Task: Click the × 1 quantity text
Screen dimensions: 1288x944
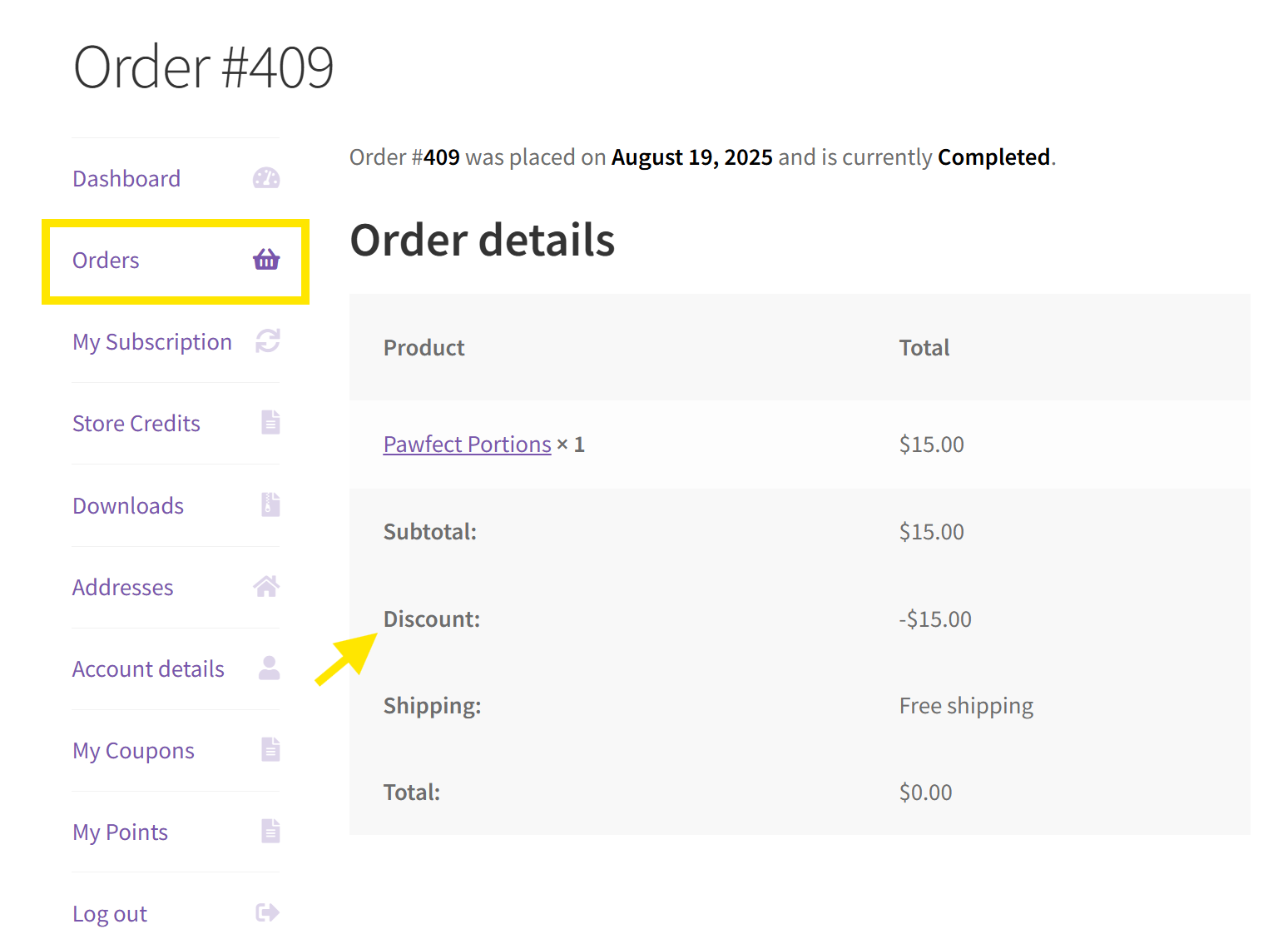Action: pos(571,445)
